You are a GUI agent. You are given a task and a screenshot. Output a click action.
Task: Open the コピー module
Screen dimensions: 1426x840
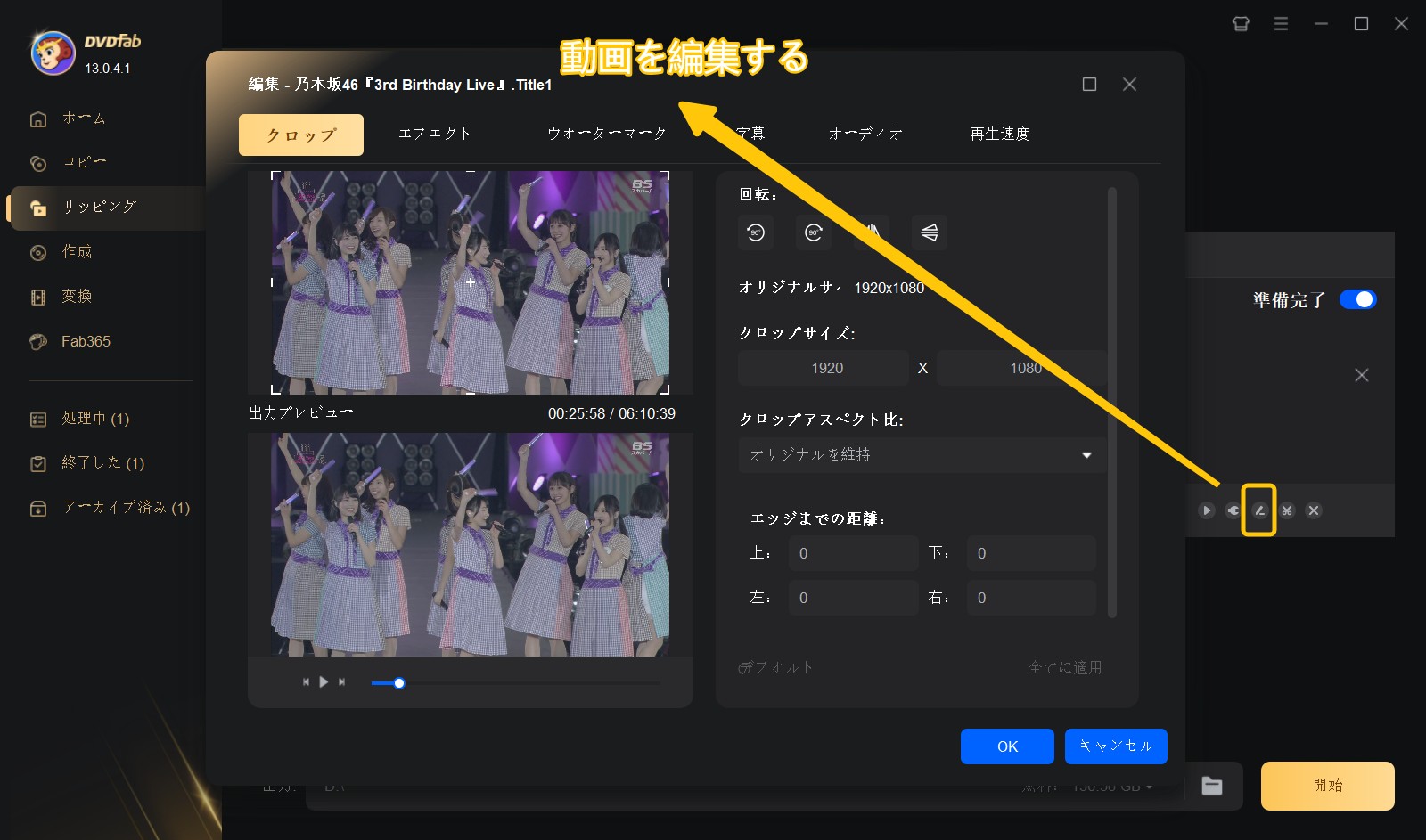[84, 162]
